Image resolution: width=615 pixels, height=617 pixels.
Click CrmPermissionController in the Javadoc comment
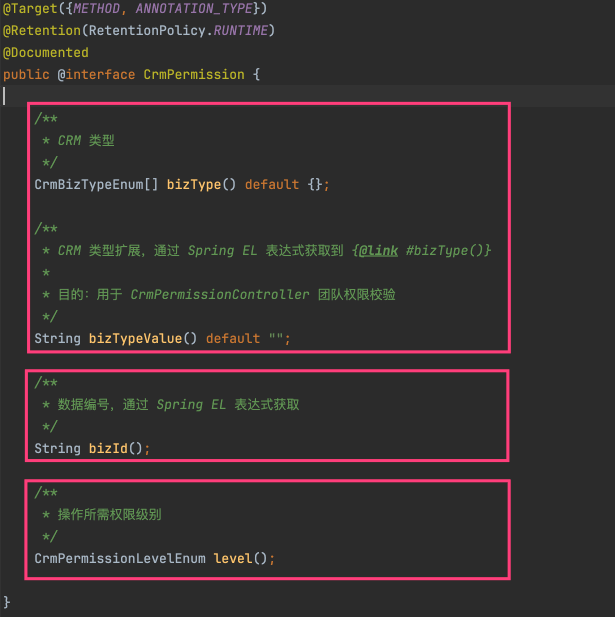coord(220,294)
